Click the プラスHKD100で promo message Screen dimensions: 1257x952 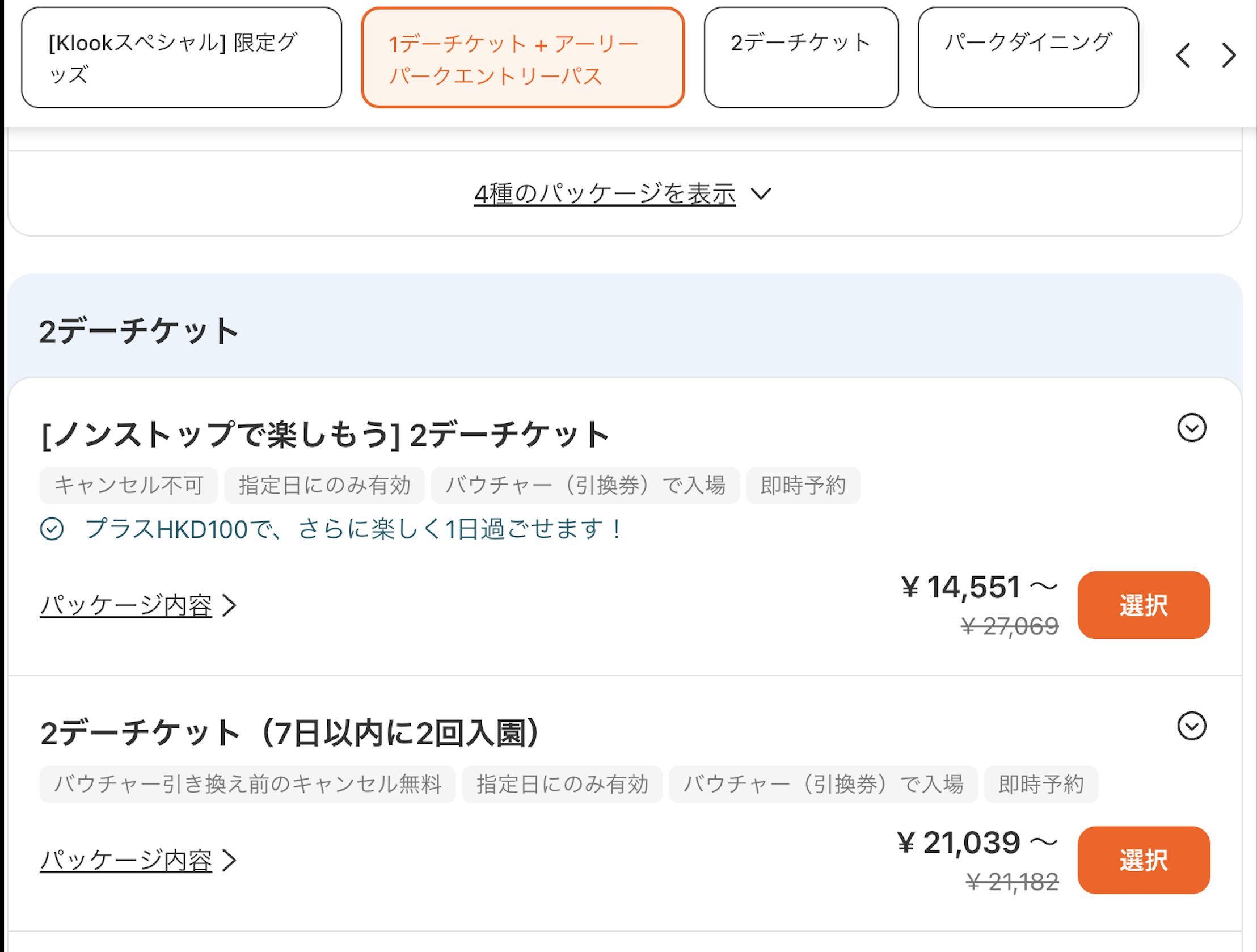point(353,529)
